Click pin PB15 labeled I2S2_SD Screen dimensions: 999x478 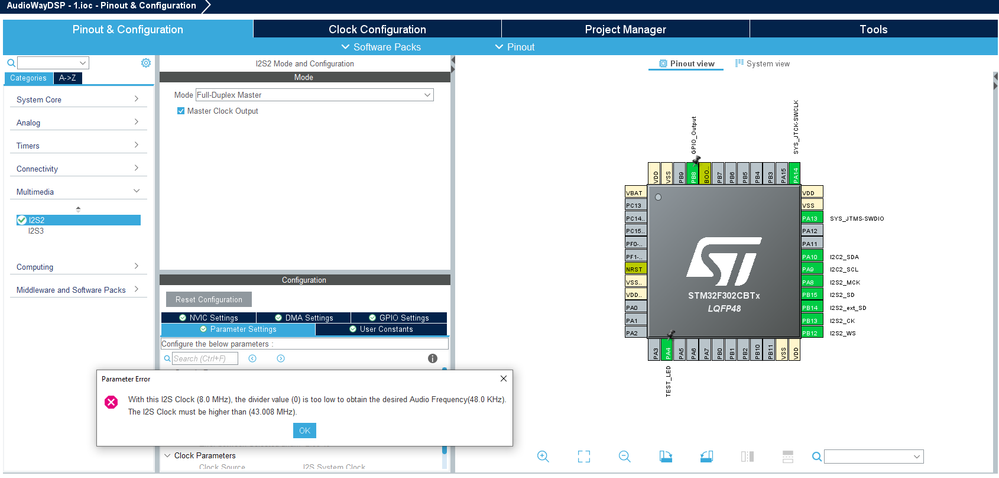[810, 294]
